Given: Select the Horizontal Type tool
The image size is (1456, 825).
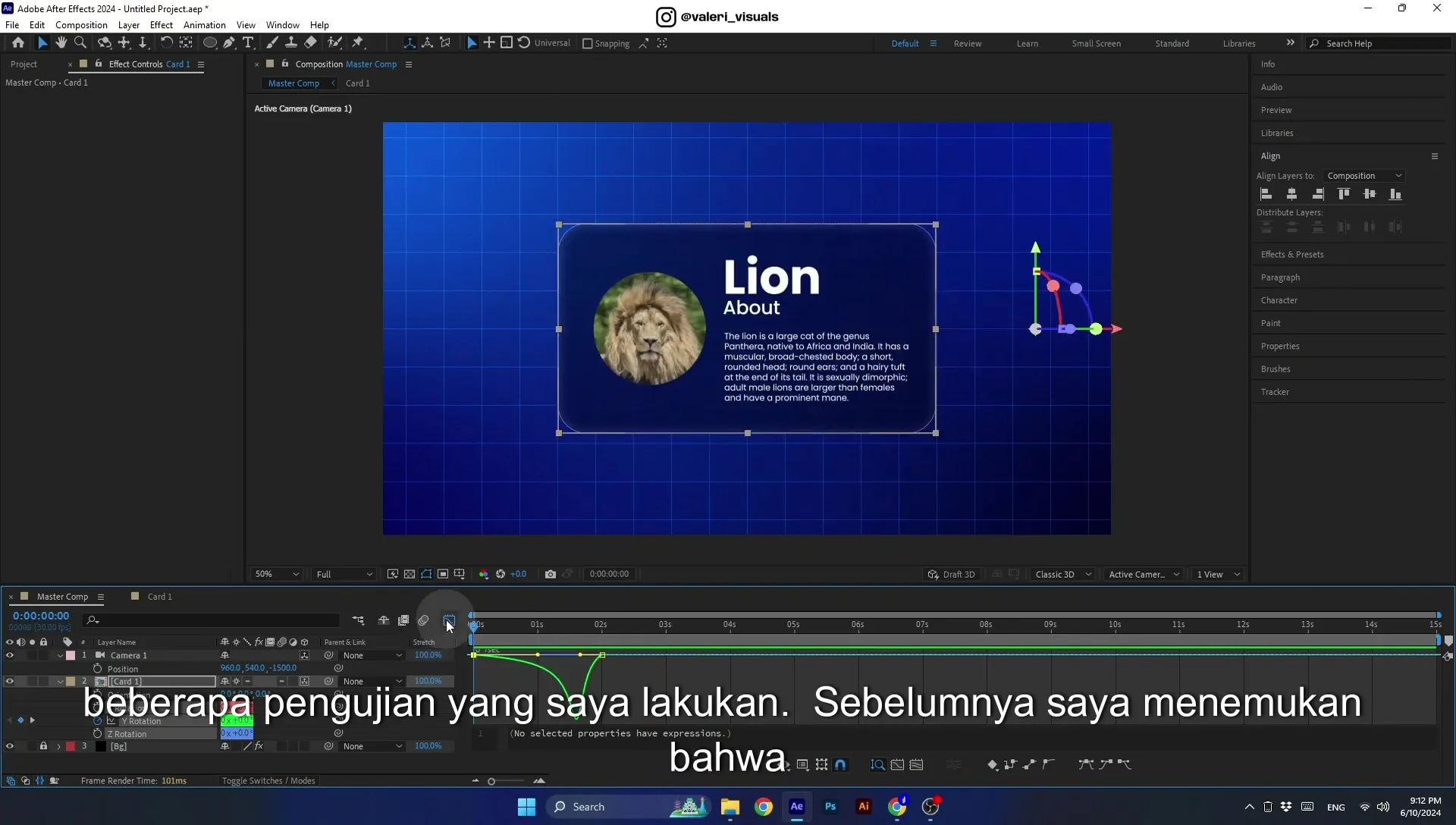Looking at the screenshot, I should (248, 43).
